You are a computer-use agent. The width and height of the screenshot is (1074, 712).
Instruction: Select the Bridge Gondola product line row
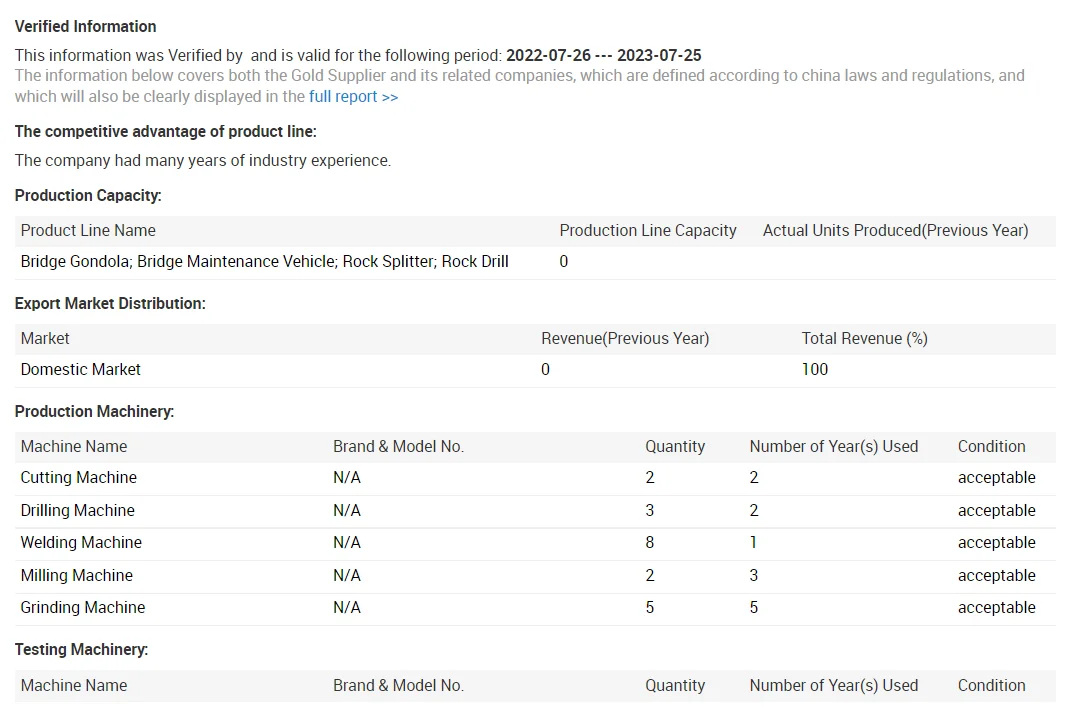click(264, 262)
